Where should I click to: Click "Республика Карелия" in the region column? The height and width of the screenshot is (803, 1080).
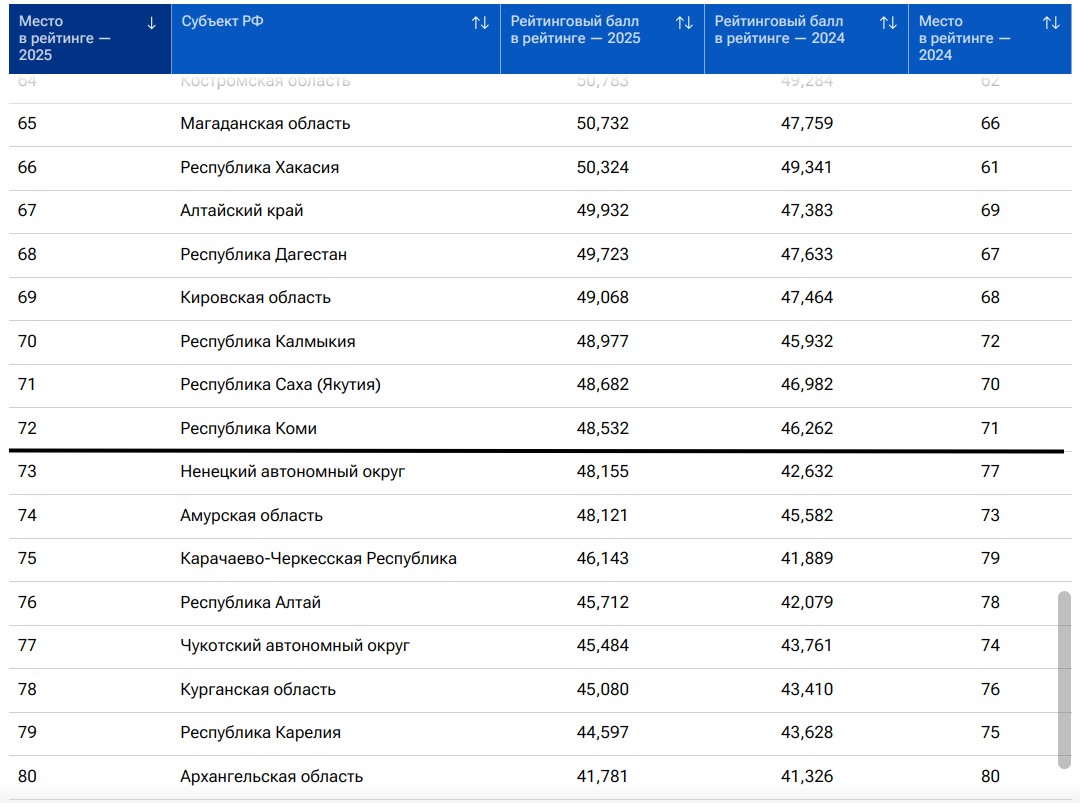[260, 733]
